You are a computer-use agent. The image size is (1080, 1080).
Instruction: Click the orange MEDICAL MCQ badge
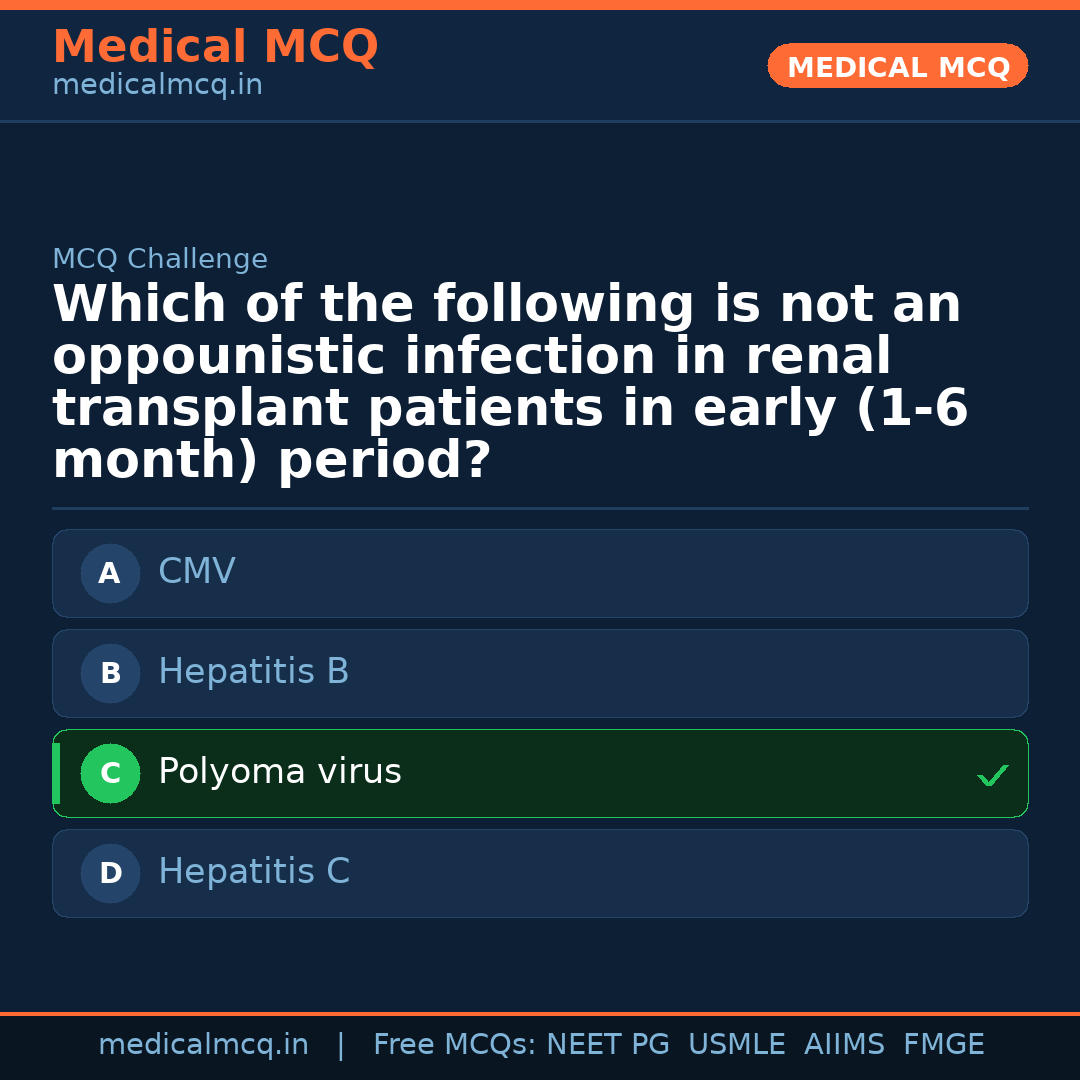point(898,67)
